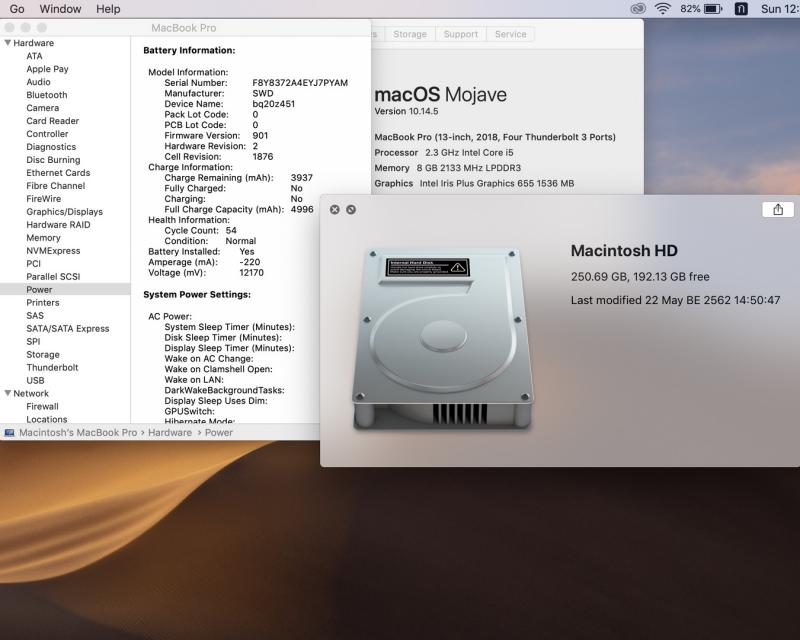Open the Window menu

[x=60, y=9]
